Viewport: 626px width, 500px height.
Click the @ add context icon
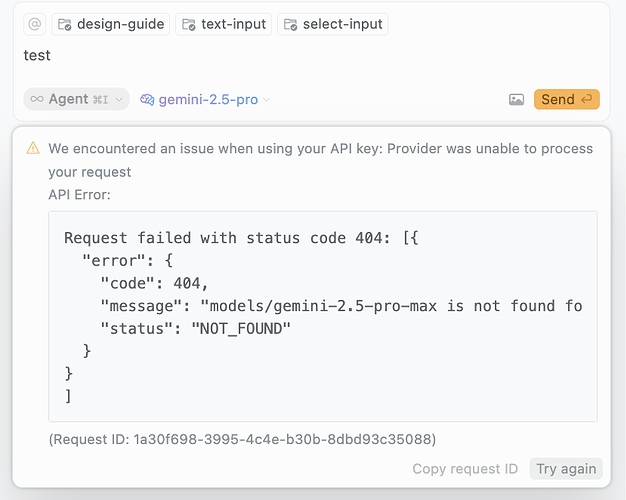pyautogui.click(x=35, y=24)
